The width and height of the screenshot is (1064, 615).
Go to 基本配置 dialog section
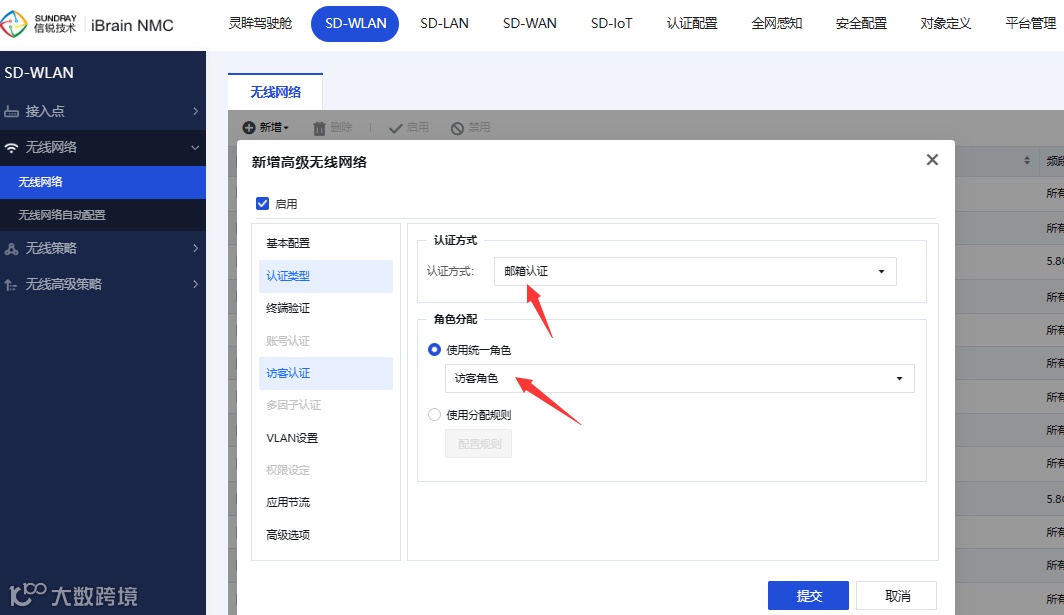326,243
